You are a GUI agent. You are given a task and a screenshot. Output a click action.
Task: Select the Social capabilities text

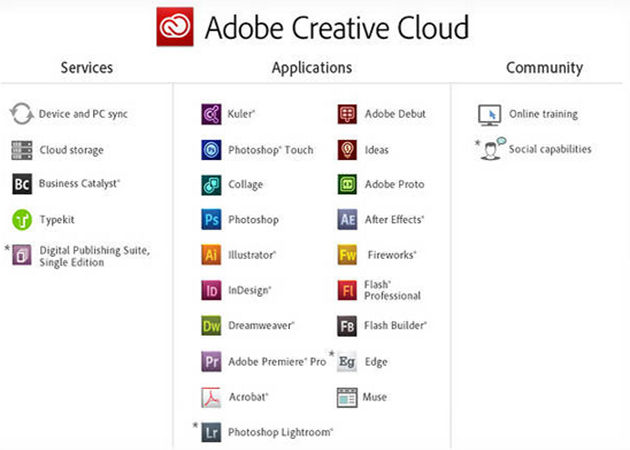(x=550, y=150)
